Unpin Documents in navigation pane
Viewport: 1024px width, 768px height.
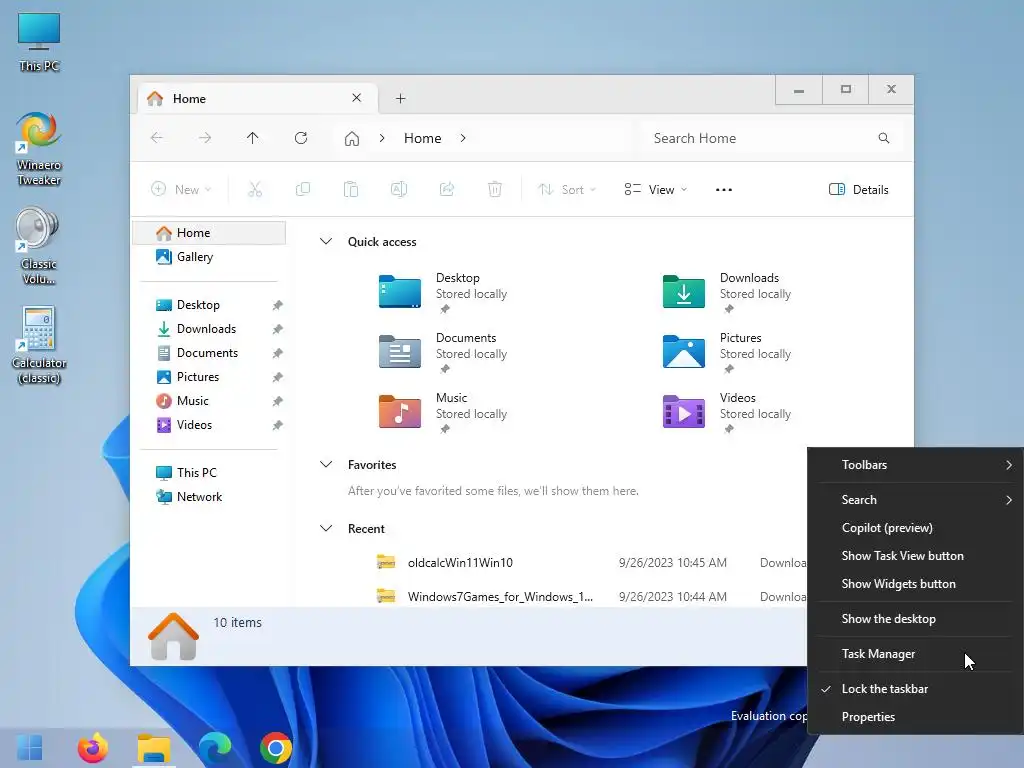click(278, 353)
